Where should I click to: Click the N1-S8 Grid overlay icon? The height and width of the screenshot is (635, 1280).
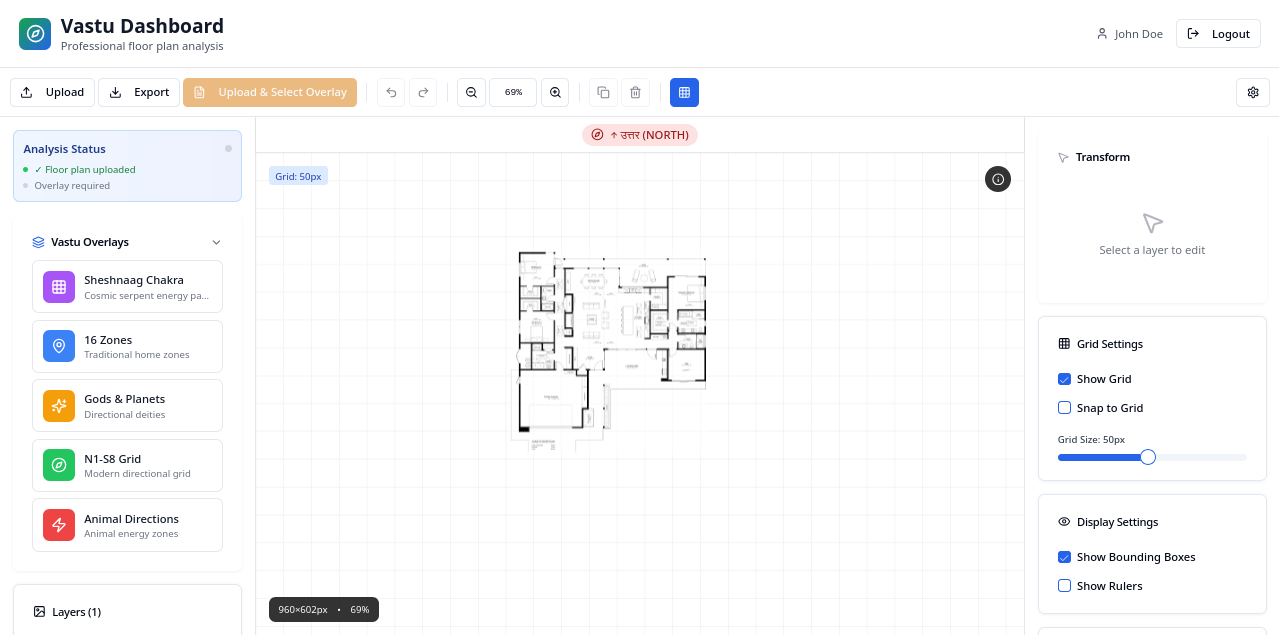click(58, 465)
